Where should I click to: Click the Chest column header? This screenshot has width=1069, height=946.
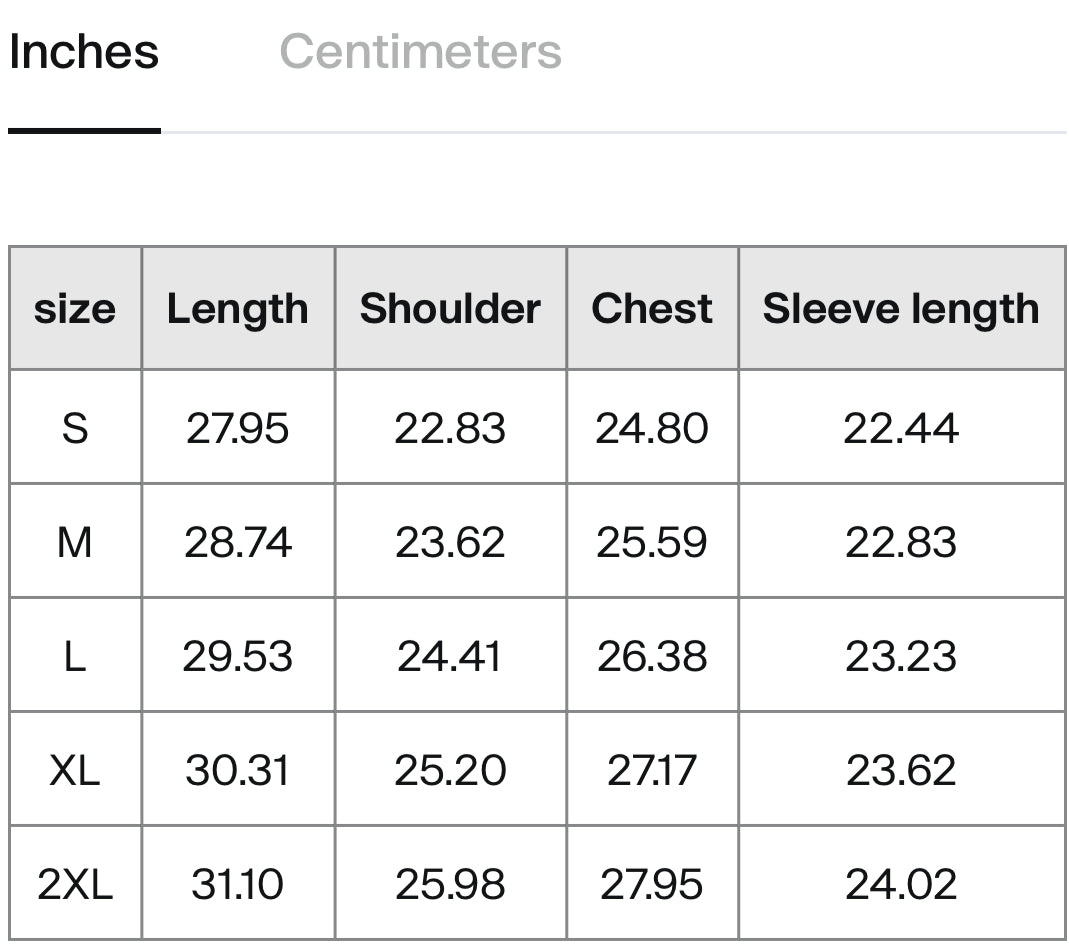coord(652,309)
